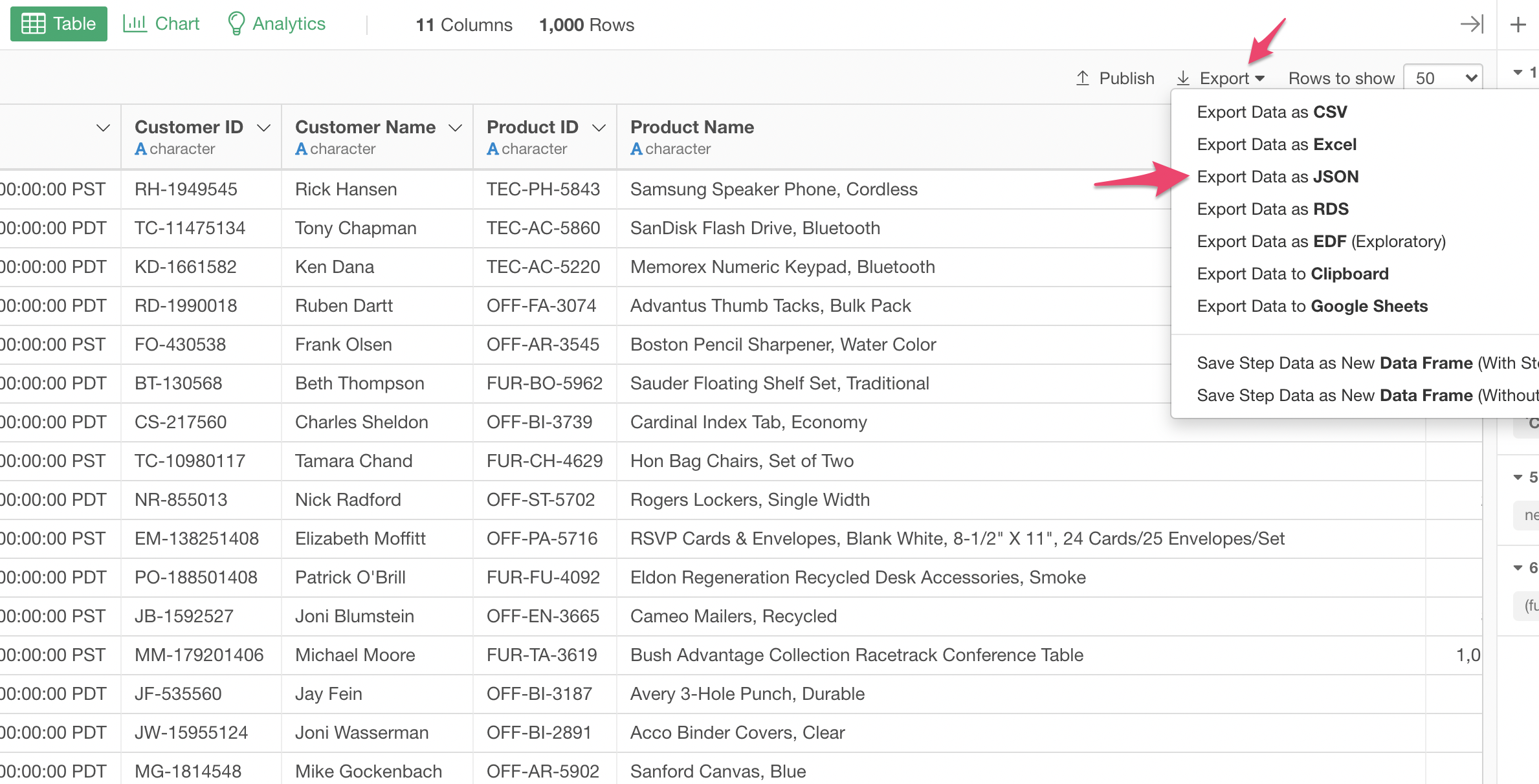Image resolution: width=1539 pixels, height=784 pixels.
Task: Switch to Analytics tab
Action: 276,23
